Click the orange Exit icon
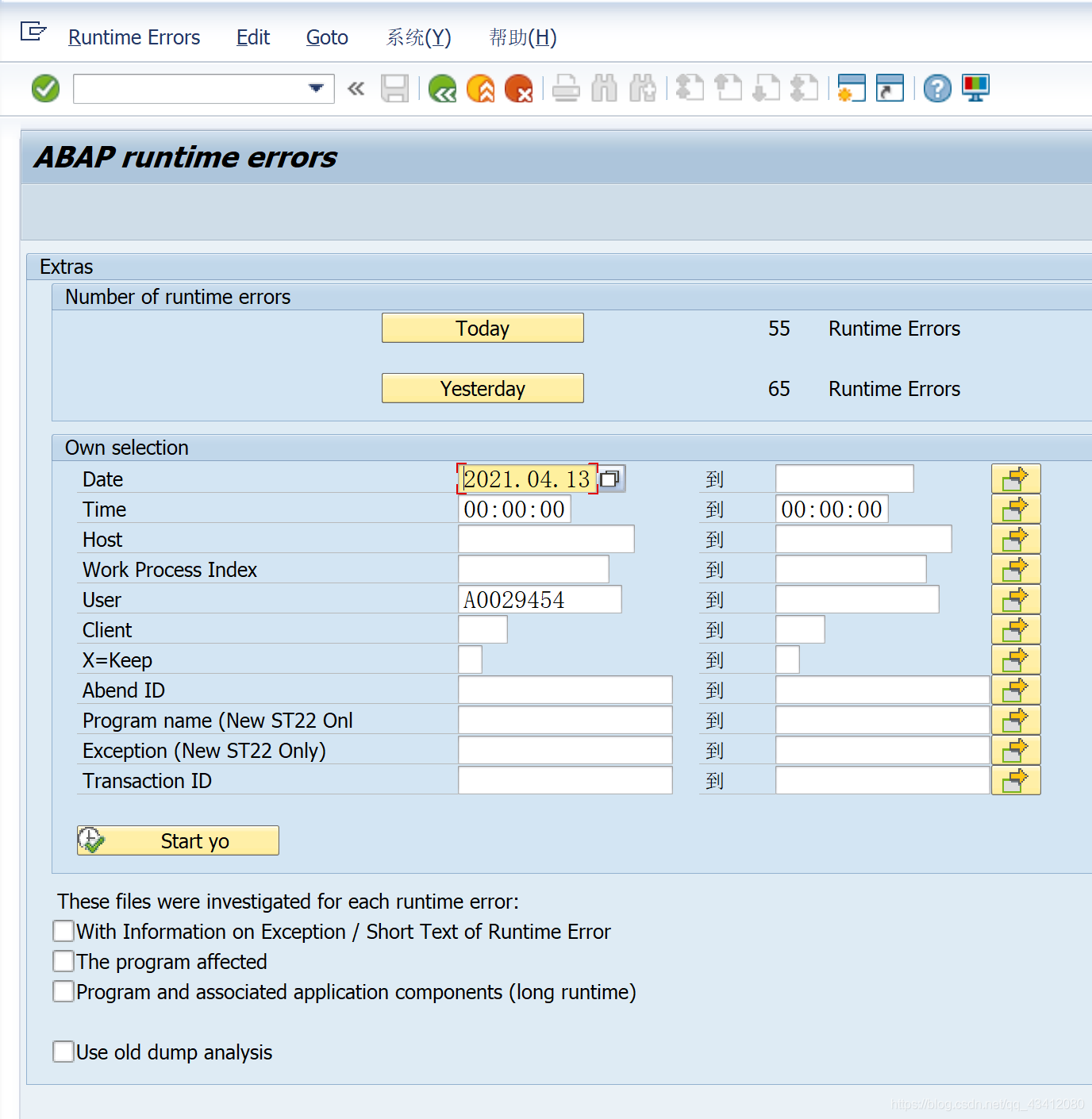The height and width of the screenshot is (1119, 1092). pyautogui.click(x=480, y=88)
